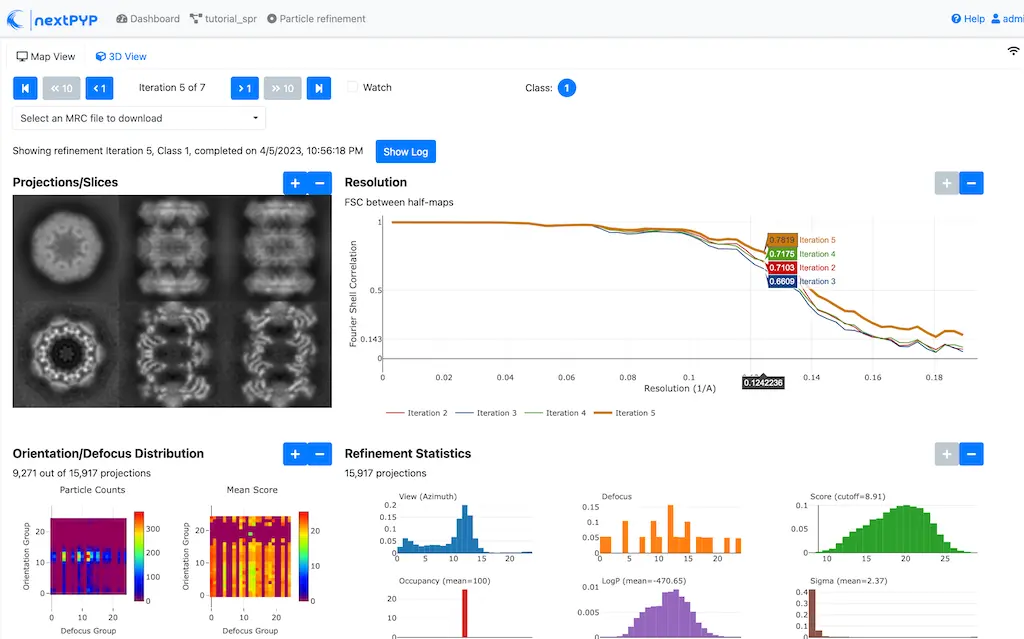Enlarge the Orientation/Defocus Distribution panel
This screenshot has height=639, width=1024.
point(295,454)
